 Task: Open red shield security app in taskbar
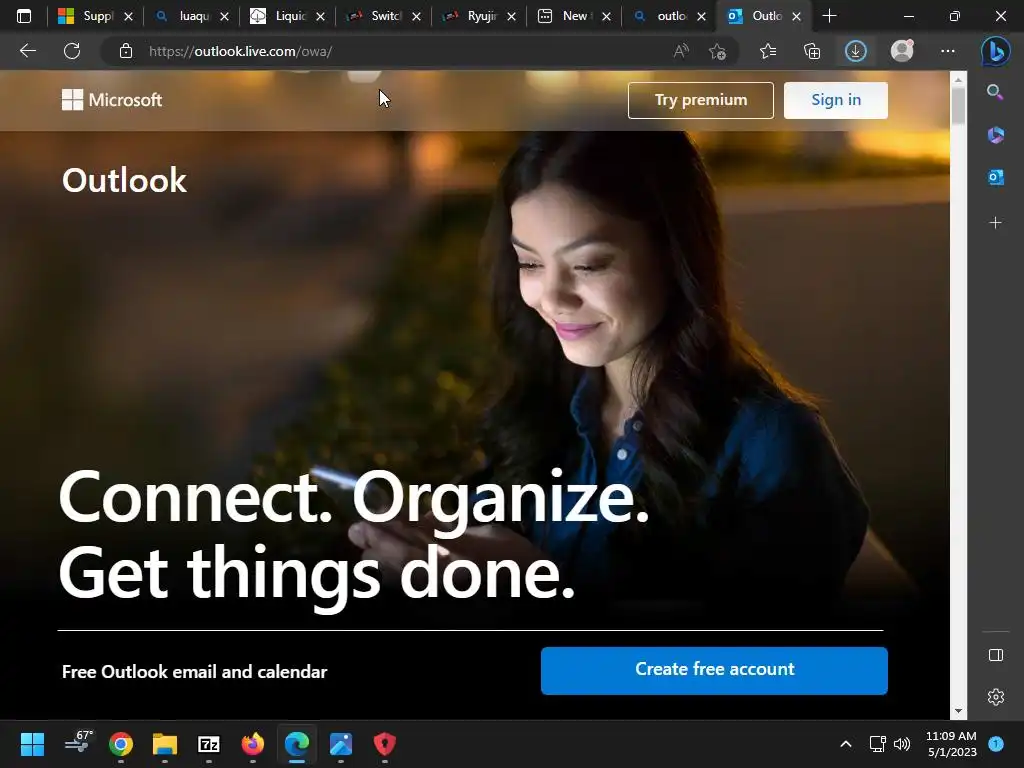click(x=385, y=744)
